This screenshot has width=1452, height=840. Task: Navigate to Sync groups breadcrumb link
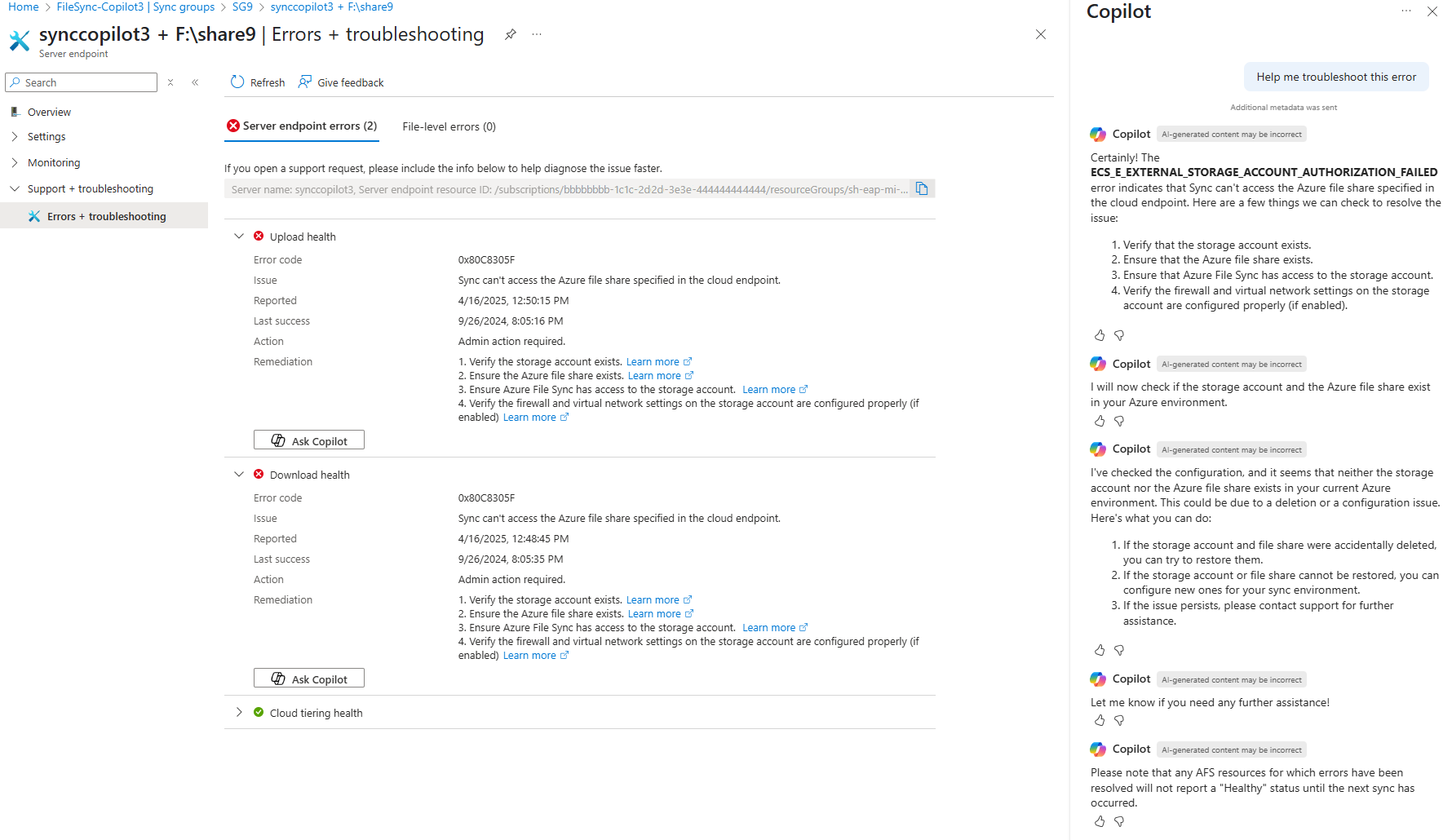135,7
